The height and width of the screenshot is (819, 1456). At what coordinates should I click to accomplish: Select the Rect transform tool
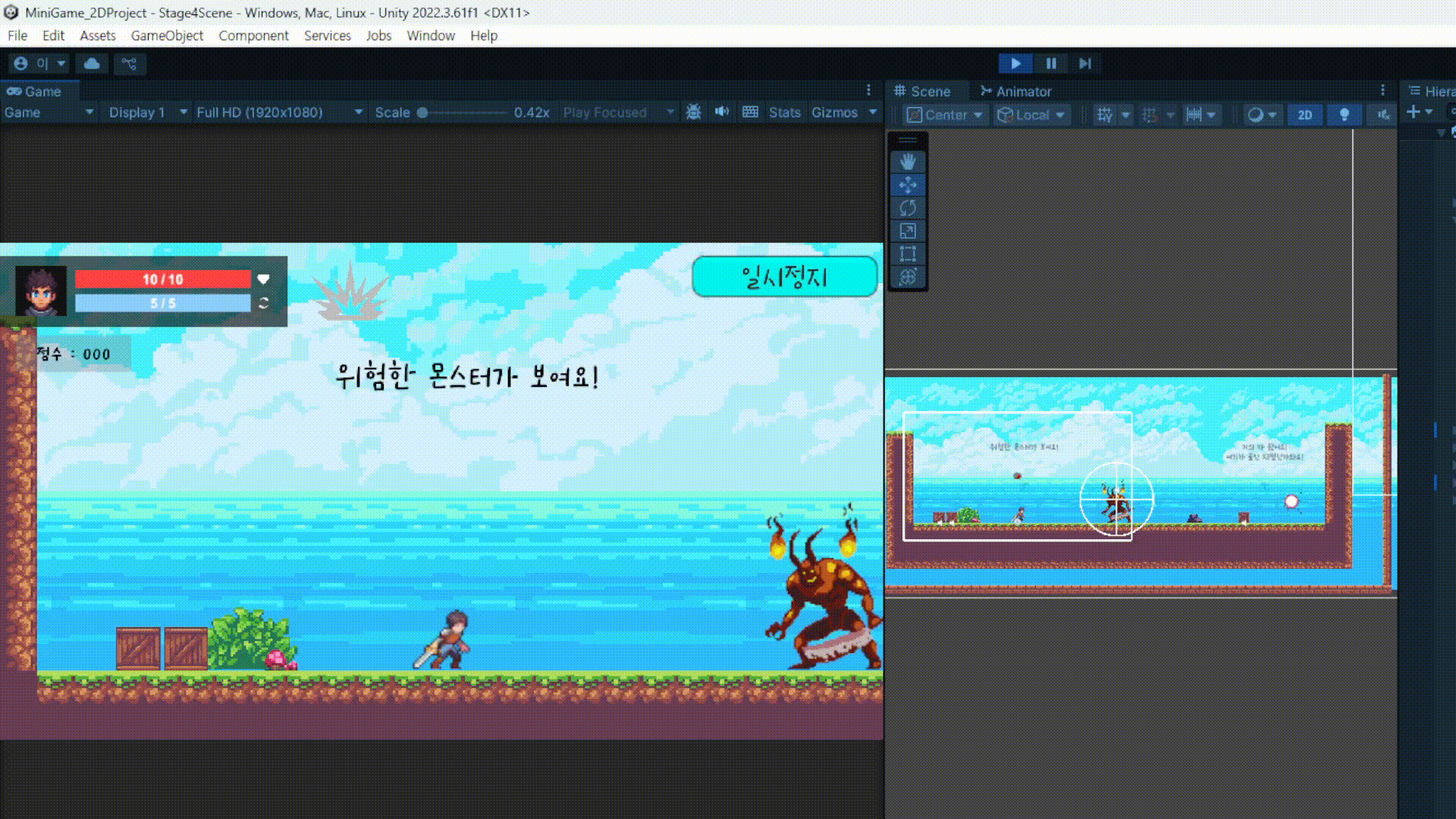pos(908,254)
